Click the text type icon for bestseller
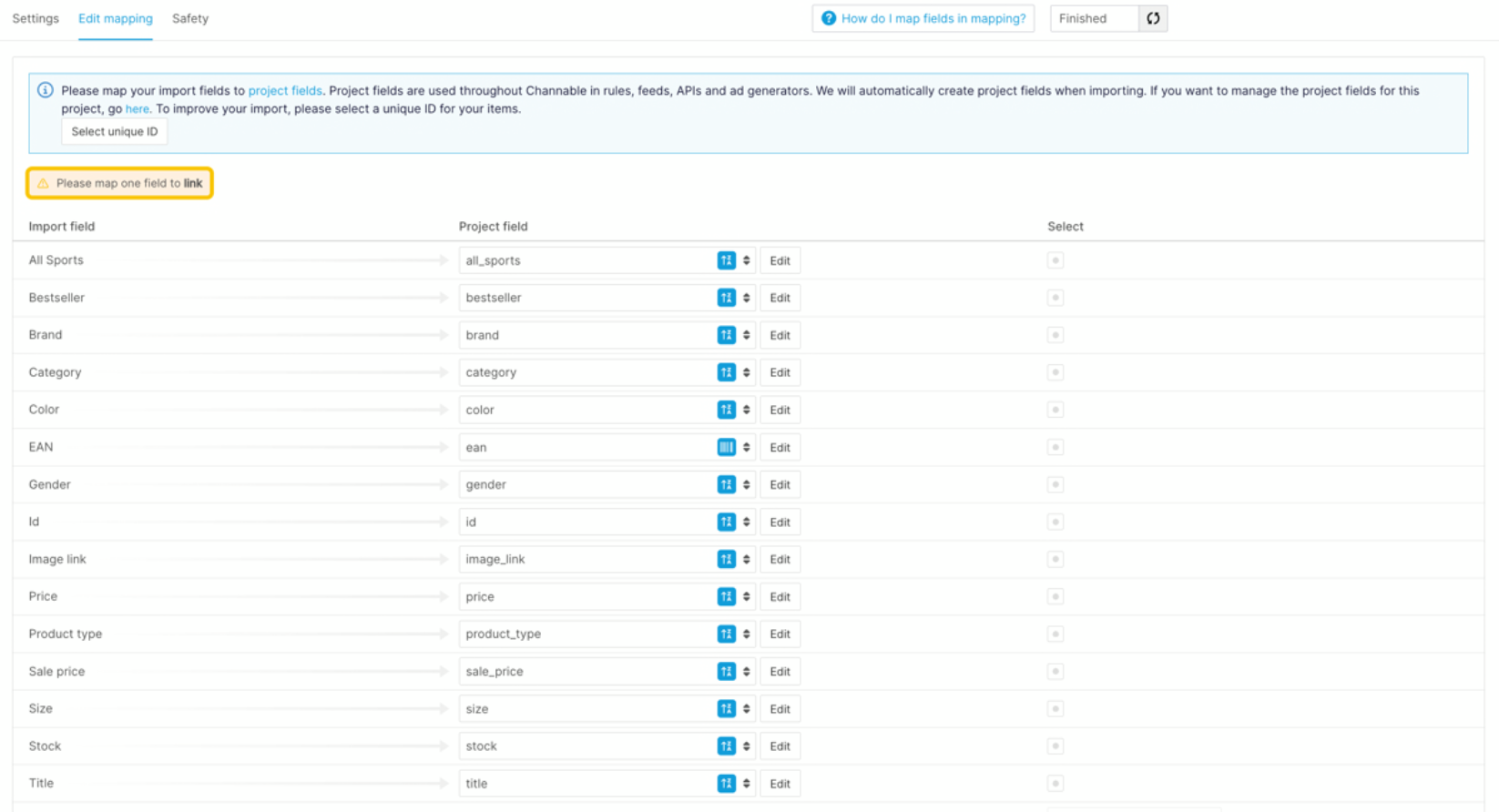This screenshot has height=812, width=1499. (726, 298)
